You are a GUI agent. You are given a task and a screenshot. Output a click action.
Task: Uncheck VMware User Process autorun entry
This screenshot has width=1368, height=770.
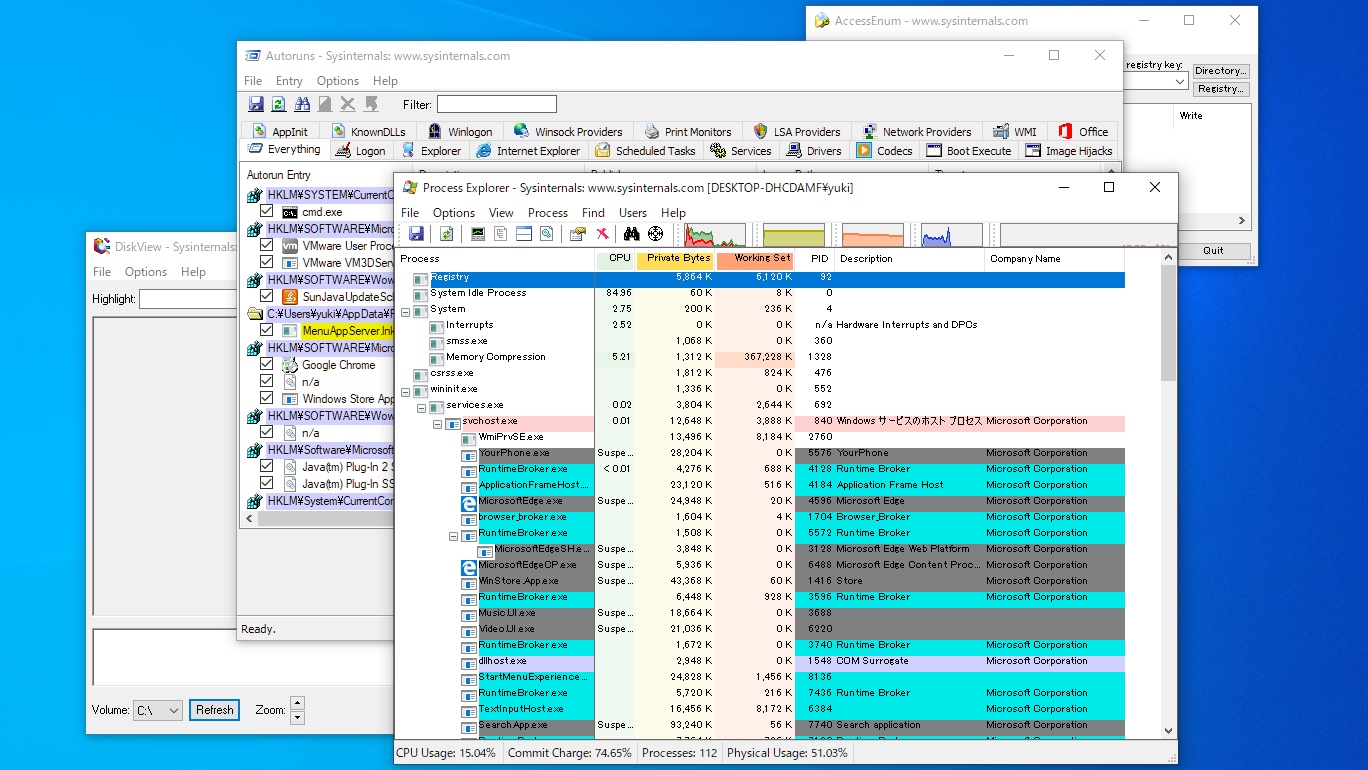click(x=267, y=246)
